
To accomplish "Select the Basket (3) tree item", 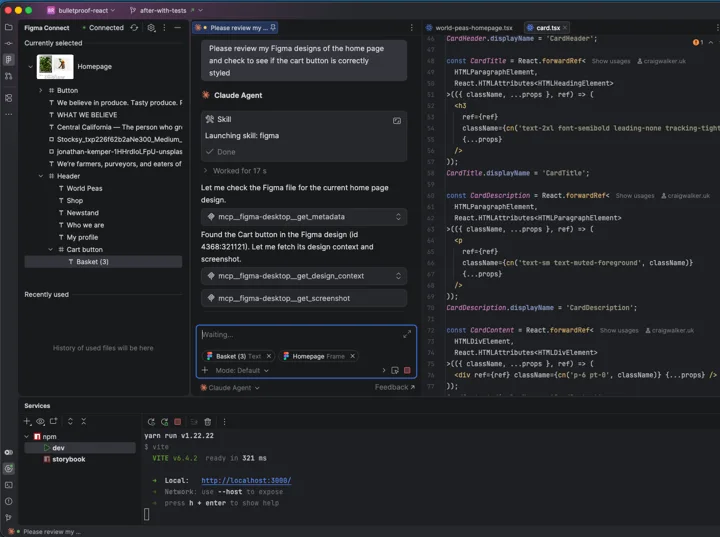I will click(103, 262).
